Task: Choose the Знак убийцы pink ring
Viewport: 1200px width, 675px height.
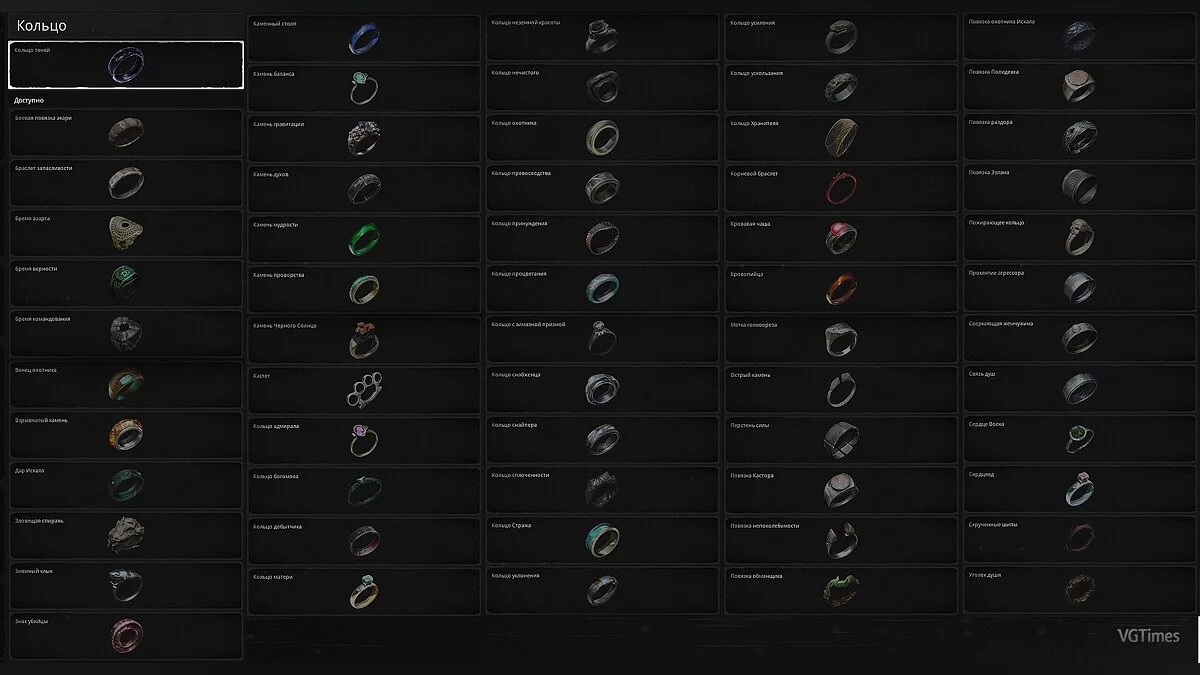Action: (126, 636)
